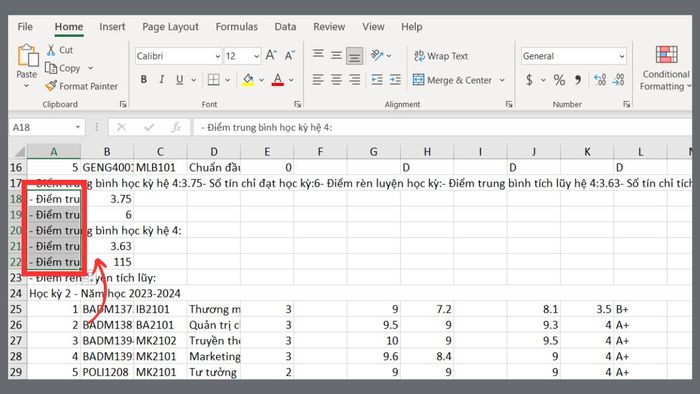The width and height of the screenshot is (700, 394).
Task: Decrease font size with smaller A icon
Action: pyautogui.click(x=290, y=55)
